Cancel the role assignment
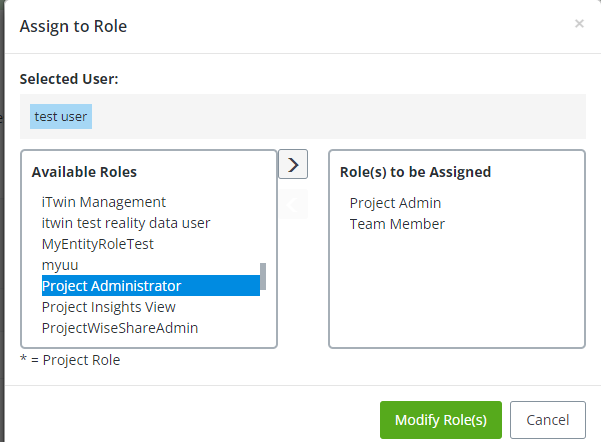Image resolution: width=601 pixels, height=442 pixels. tap(547, 420)
